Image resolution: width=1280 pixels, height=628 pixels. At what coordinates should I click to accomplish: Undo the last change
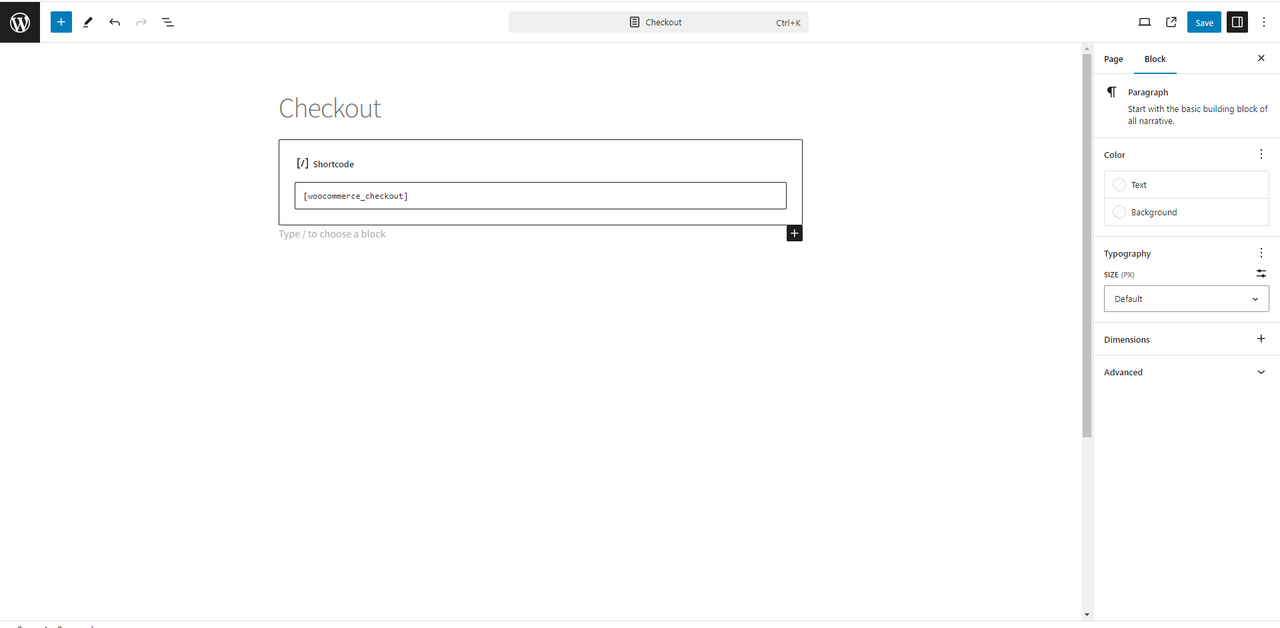(115, 22)
